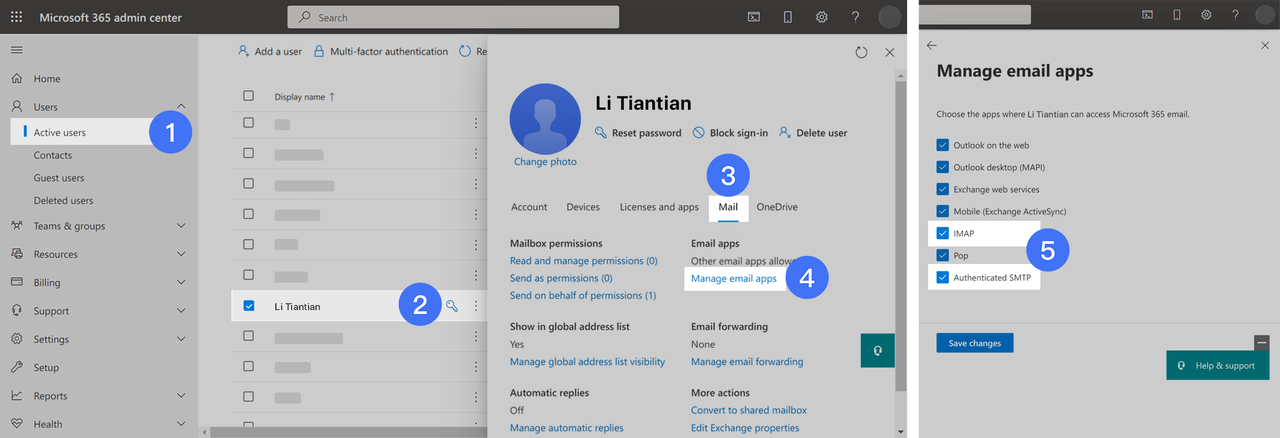This screenshot has height=438, width=1280.
Task: Close the Manage email apps panel
Action: 1264,45
